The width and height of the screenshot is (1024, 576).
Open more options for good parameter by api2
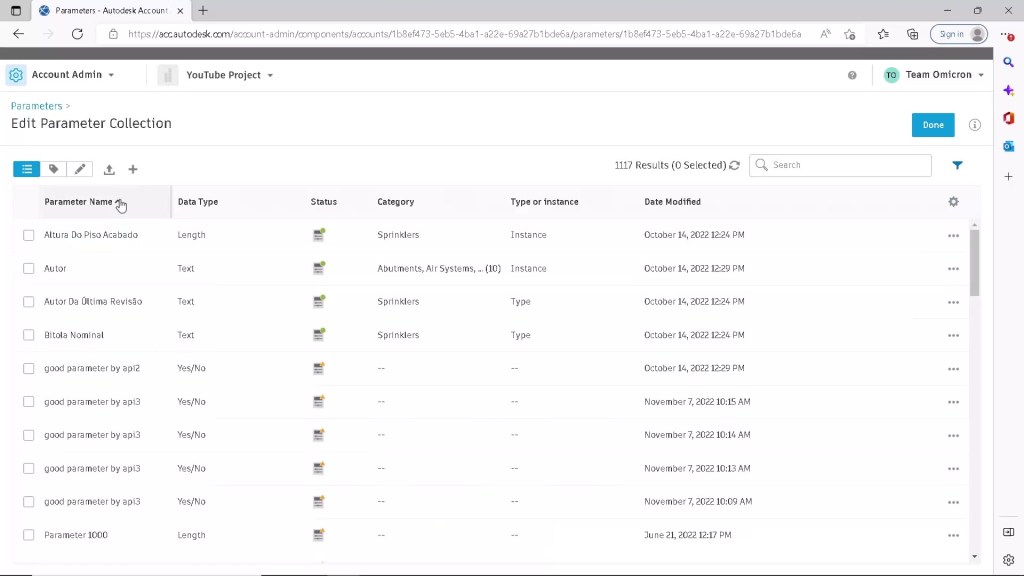(953, 369)
